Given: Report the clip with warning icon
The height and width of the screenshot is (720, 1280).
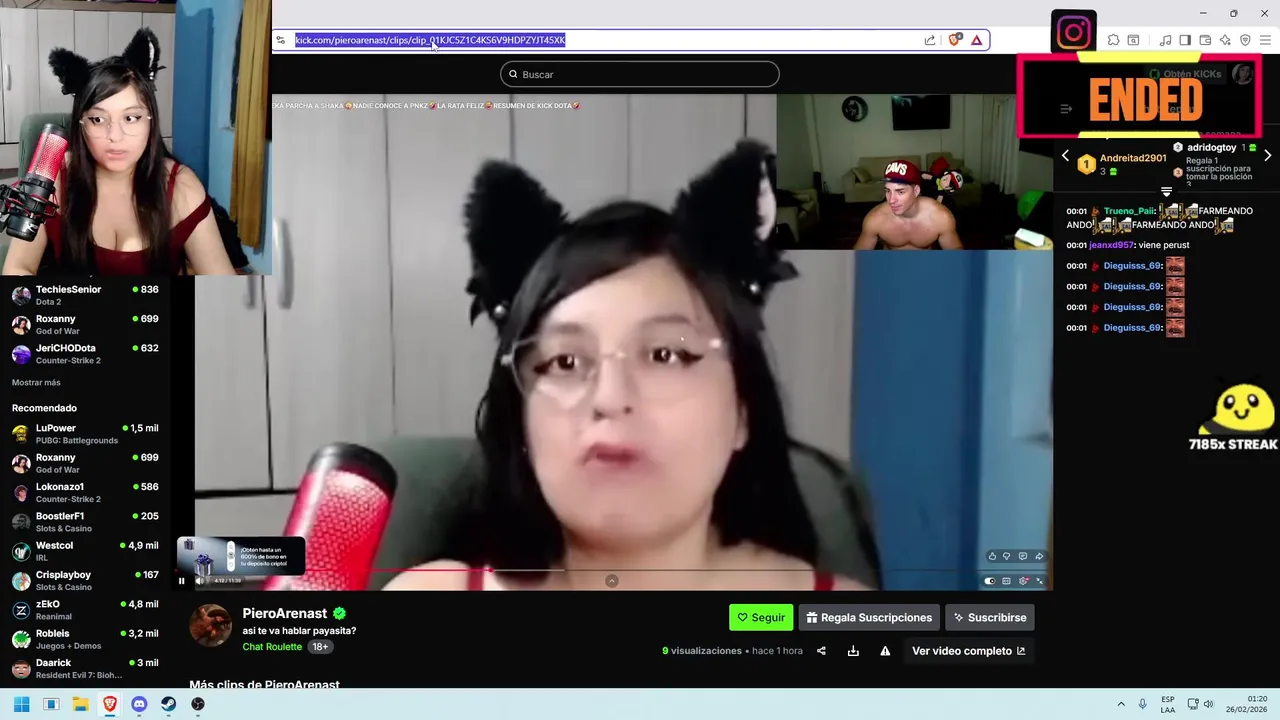Looking at the screenshot, I should 885,651.
